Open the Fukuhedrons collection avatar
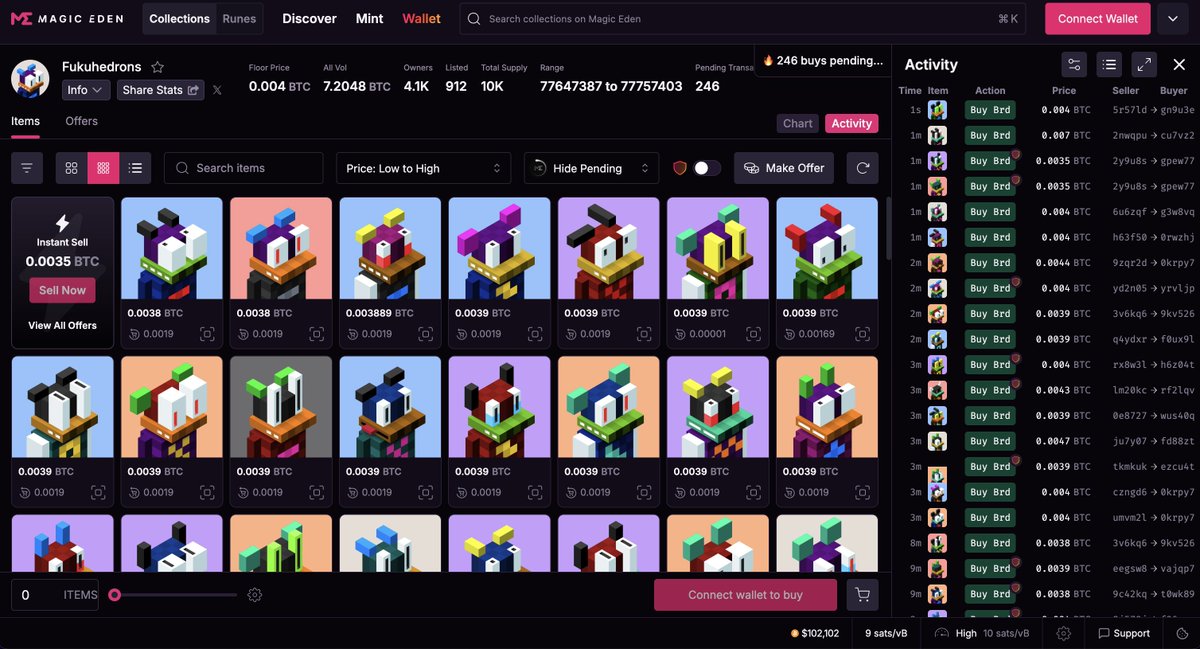The image size is (1200, 649). (30, 79)
